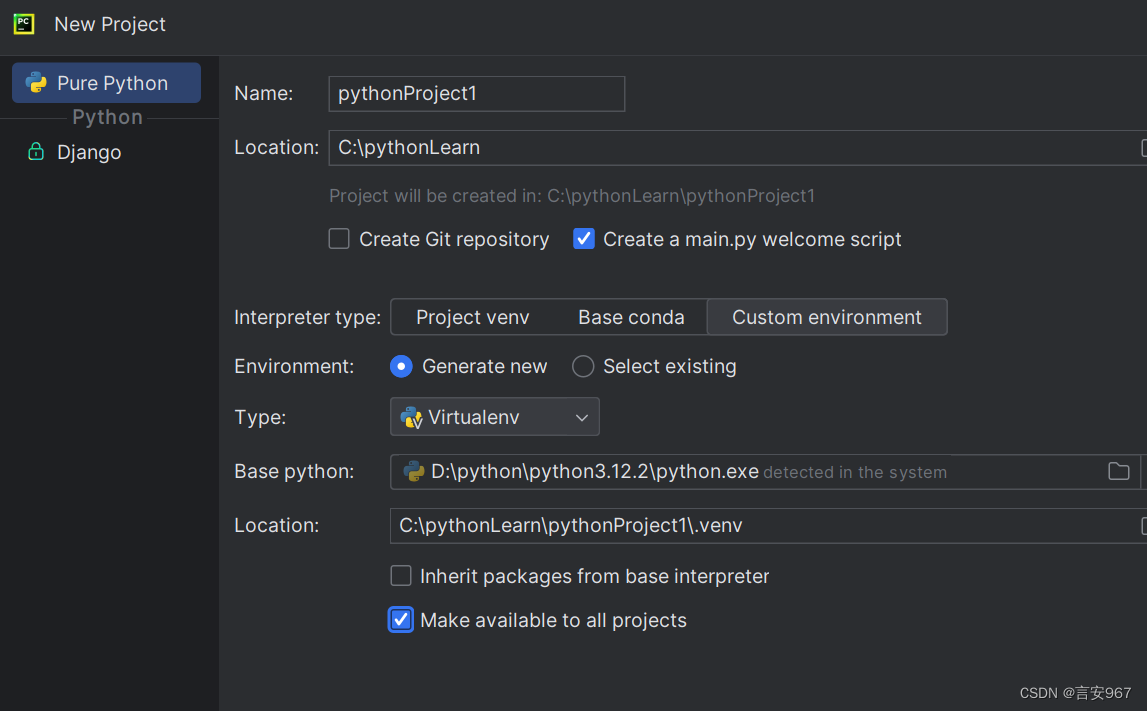
Task: Click the Python icon beside Pure Python
Action: click(x=36, y=83)
